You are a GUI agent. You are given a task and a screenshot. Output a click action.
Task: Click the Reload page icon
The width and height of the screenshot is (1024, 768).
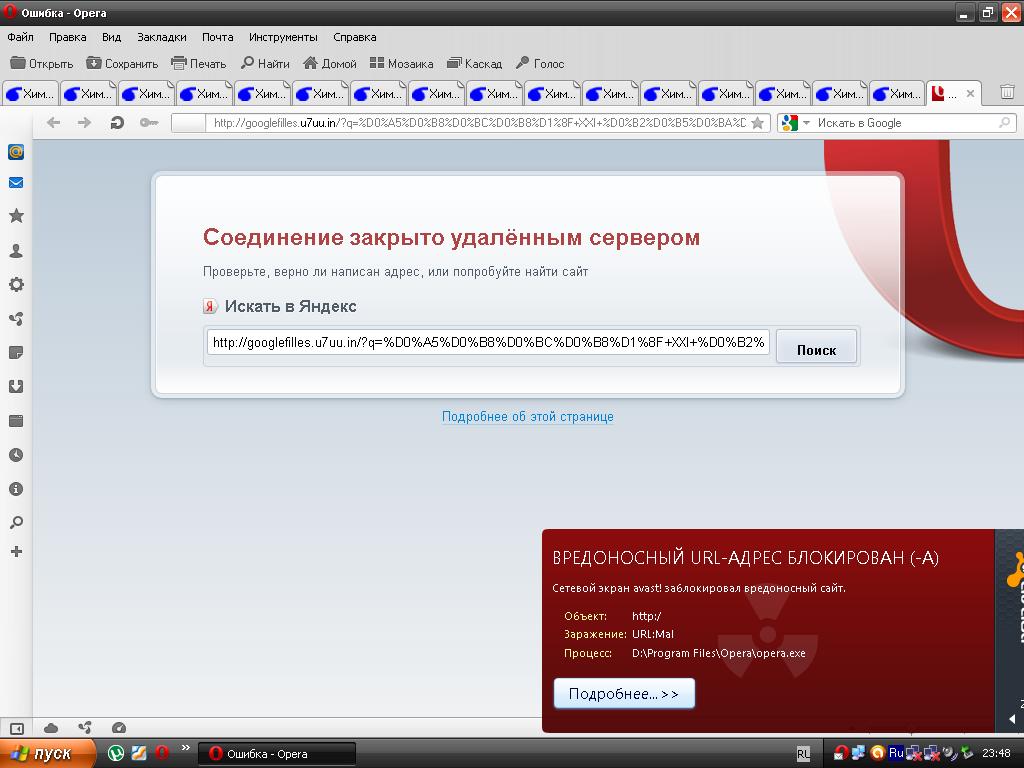point(117,123)
